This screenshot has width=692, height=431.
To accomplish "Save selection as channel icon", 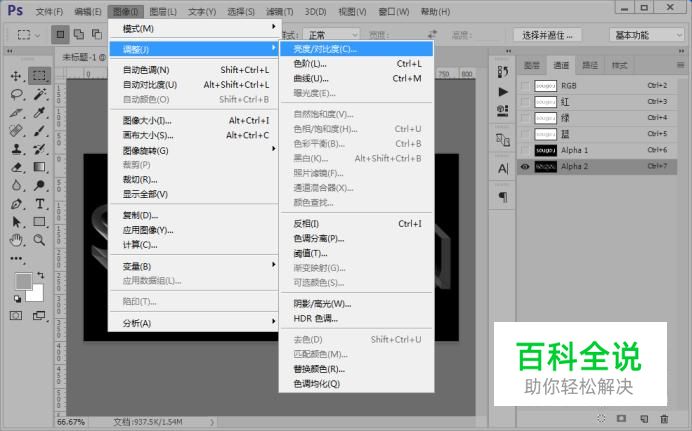I will click(621, 419).
